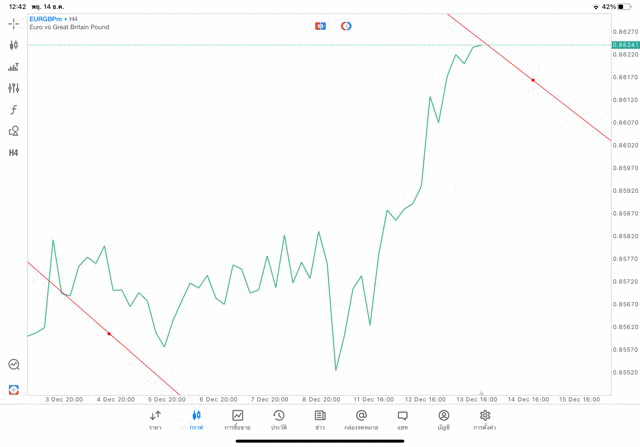Open the indicators list icon
Image resolution: width=640 pixels, height=447 pixels.
14,67
